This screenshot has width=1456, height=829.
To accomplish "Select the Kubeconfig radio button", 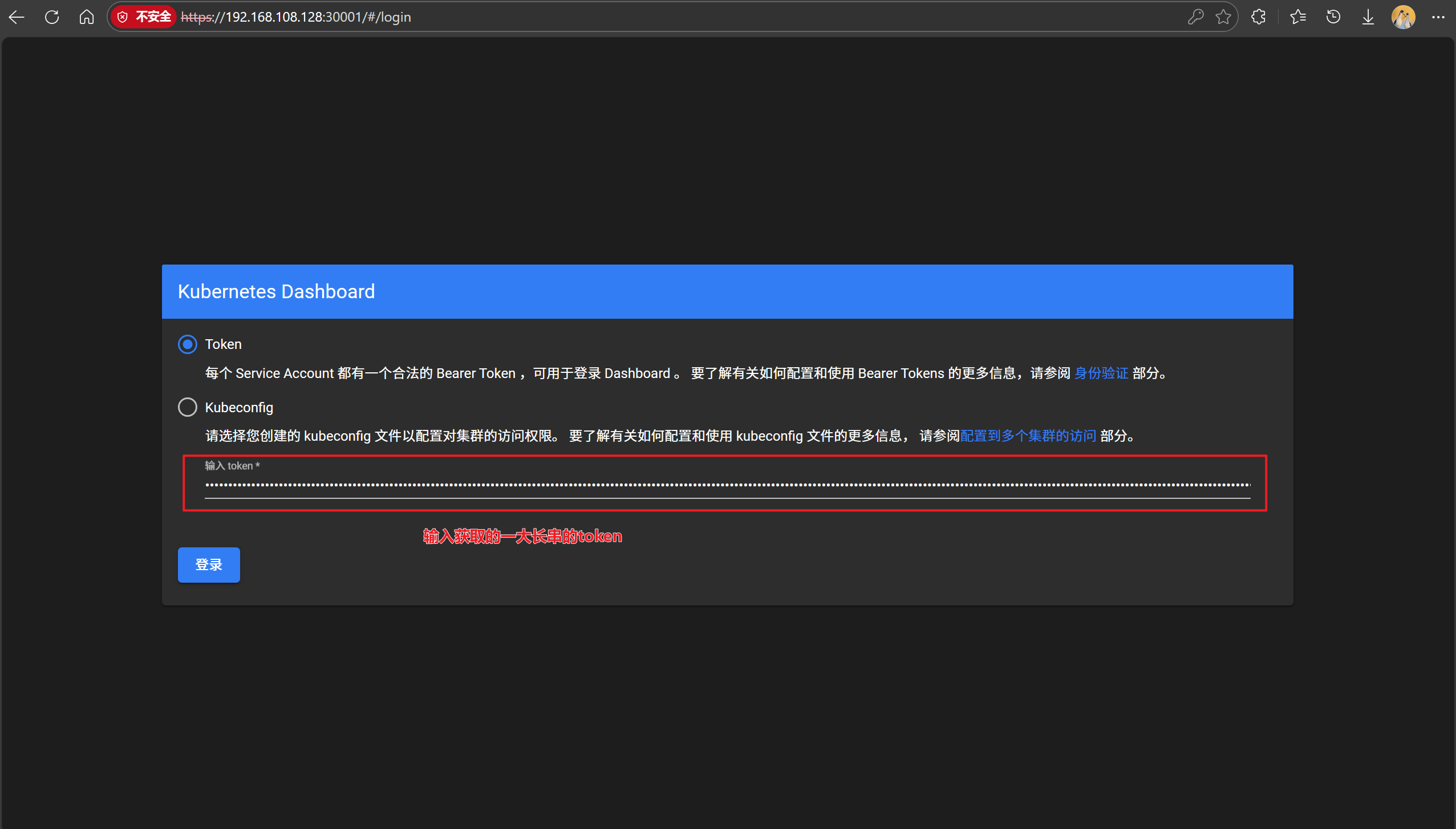I will (x=188, y=407).
